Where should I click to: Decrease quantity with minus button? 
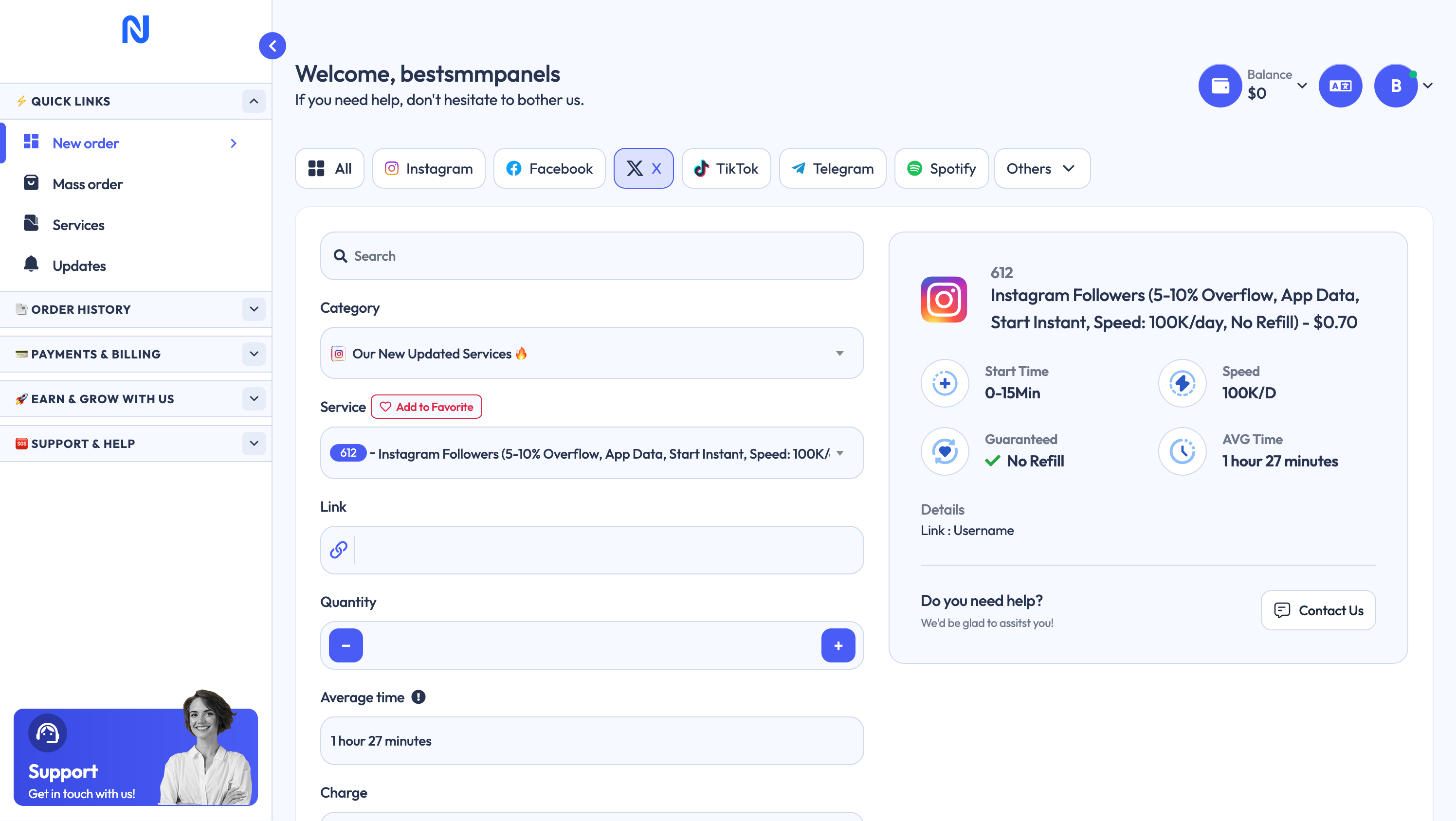(x=346, y=645)
